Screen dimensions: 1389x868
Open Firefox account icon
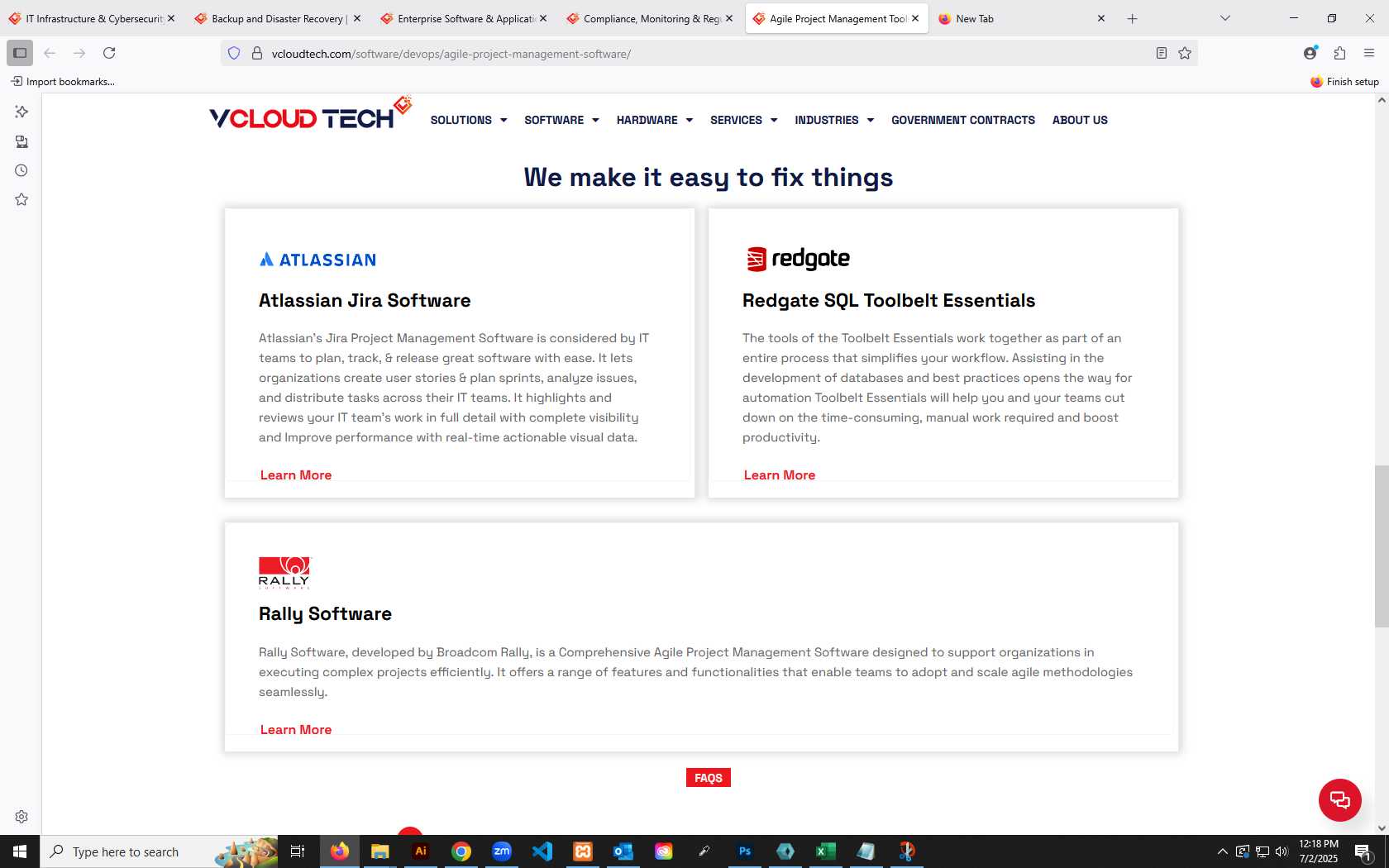click(1310, 53)
